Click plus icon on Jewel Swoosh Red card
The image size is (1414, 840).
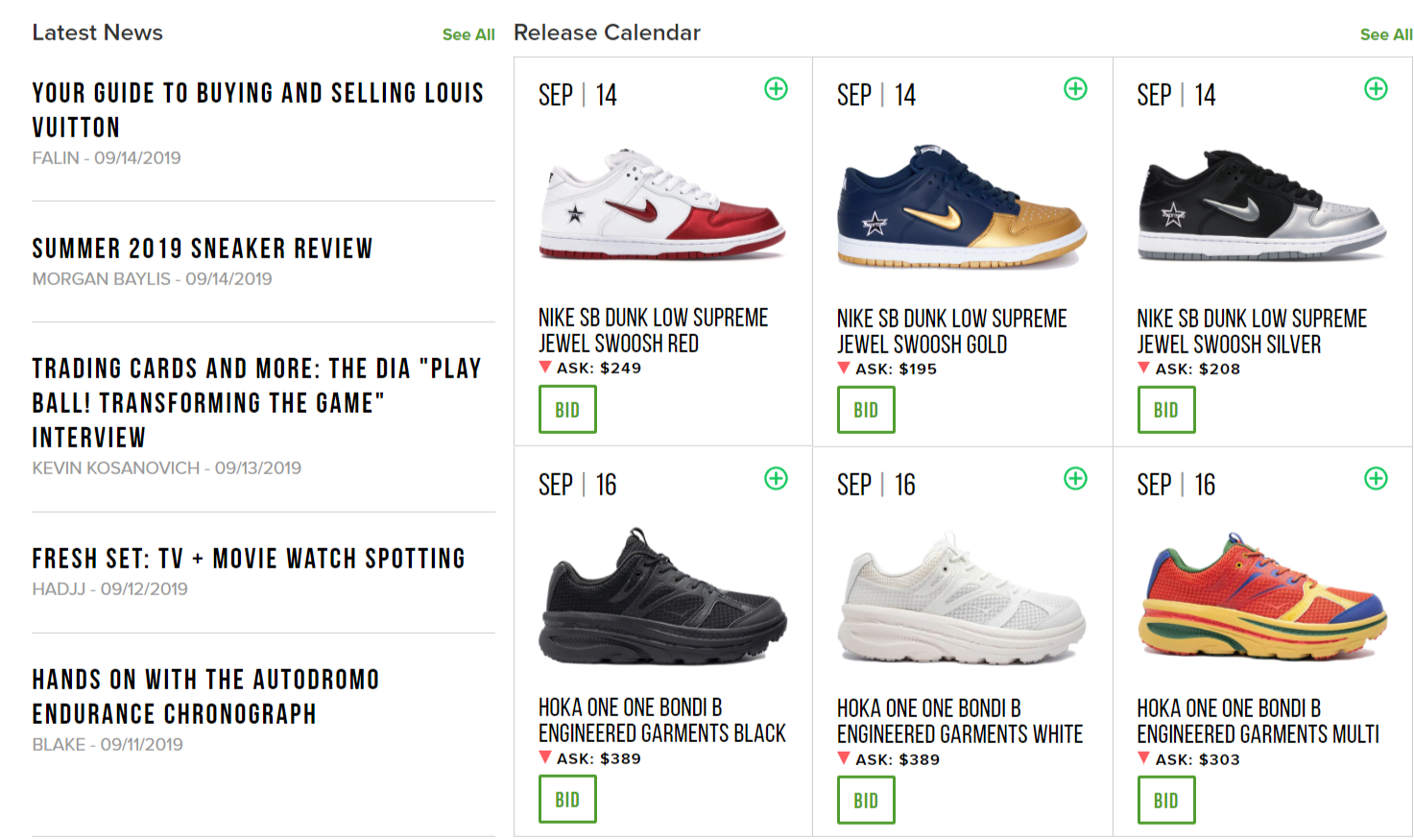click(776, 89)
